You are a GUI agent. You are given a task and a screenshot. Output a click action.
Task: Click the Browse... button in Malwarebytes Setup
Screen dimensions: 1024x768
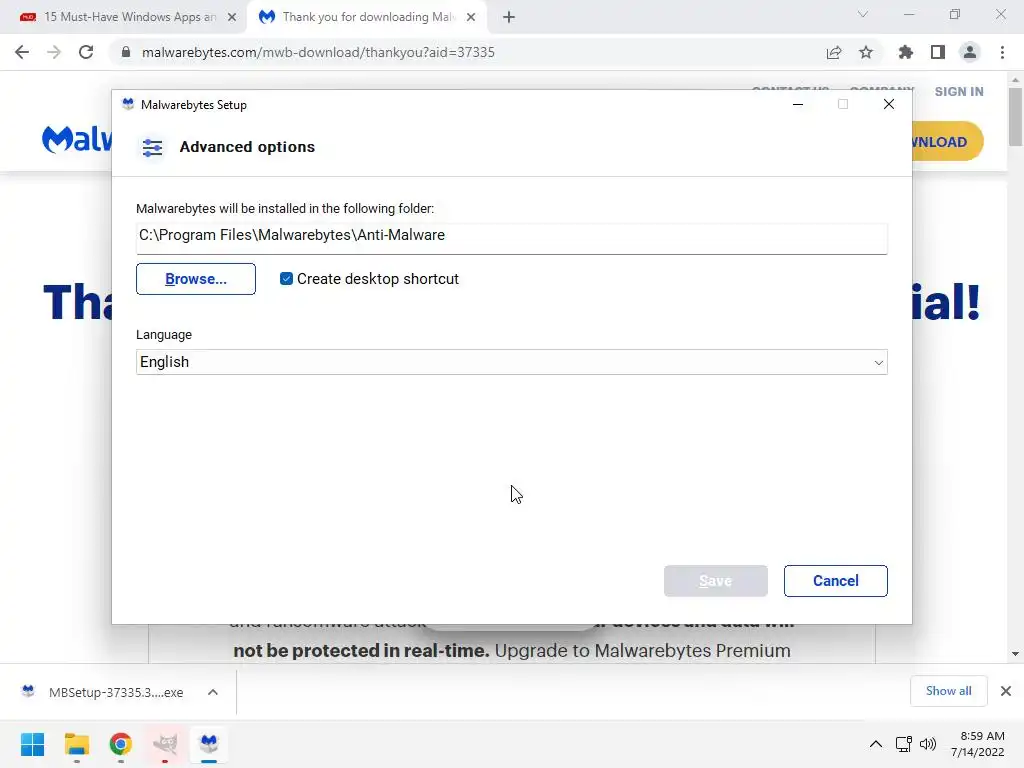point(195,279)
